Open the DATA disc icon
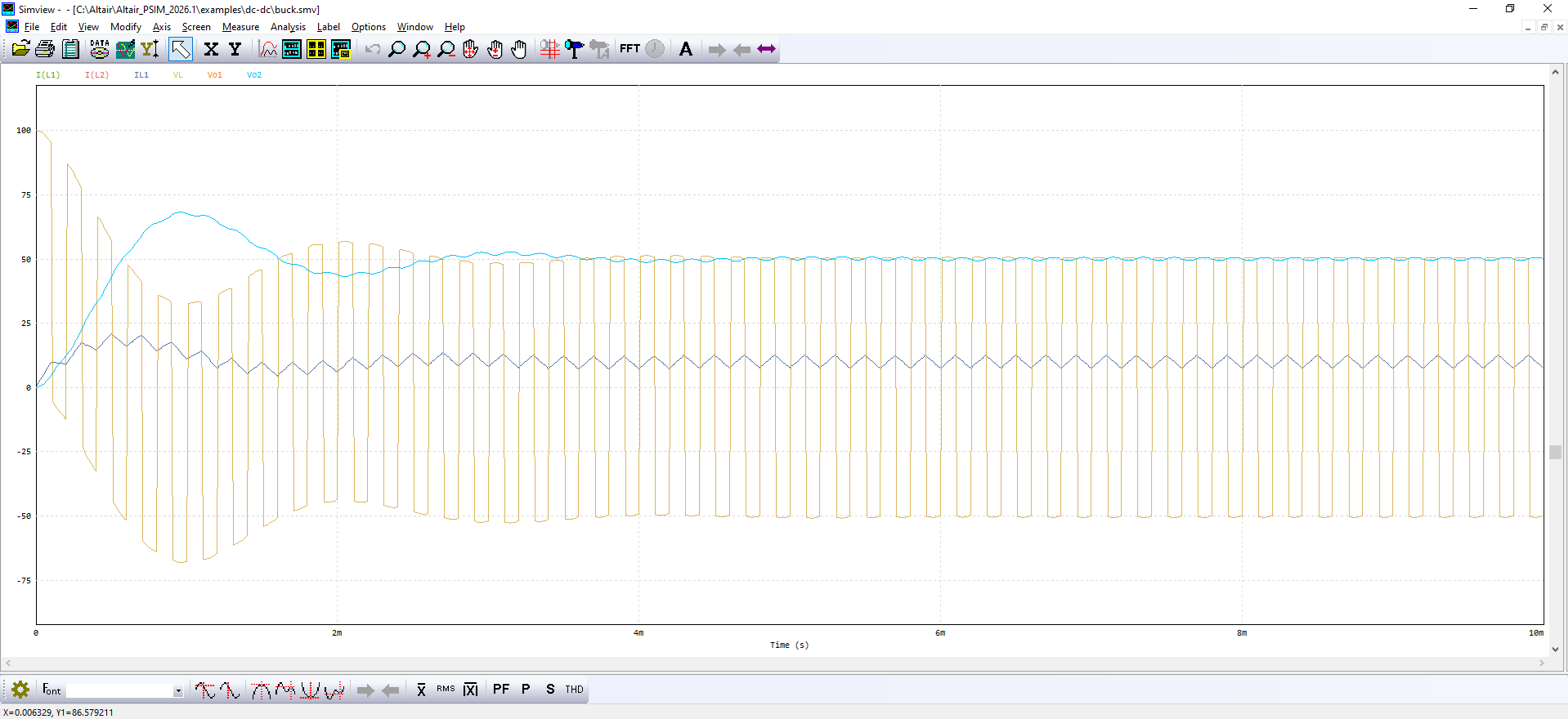The height and width of the screenshot is (719, 1568). (x=100, y=49)
